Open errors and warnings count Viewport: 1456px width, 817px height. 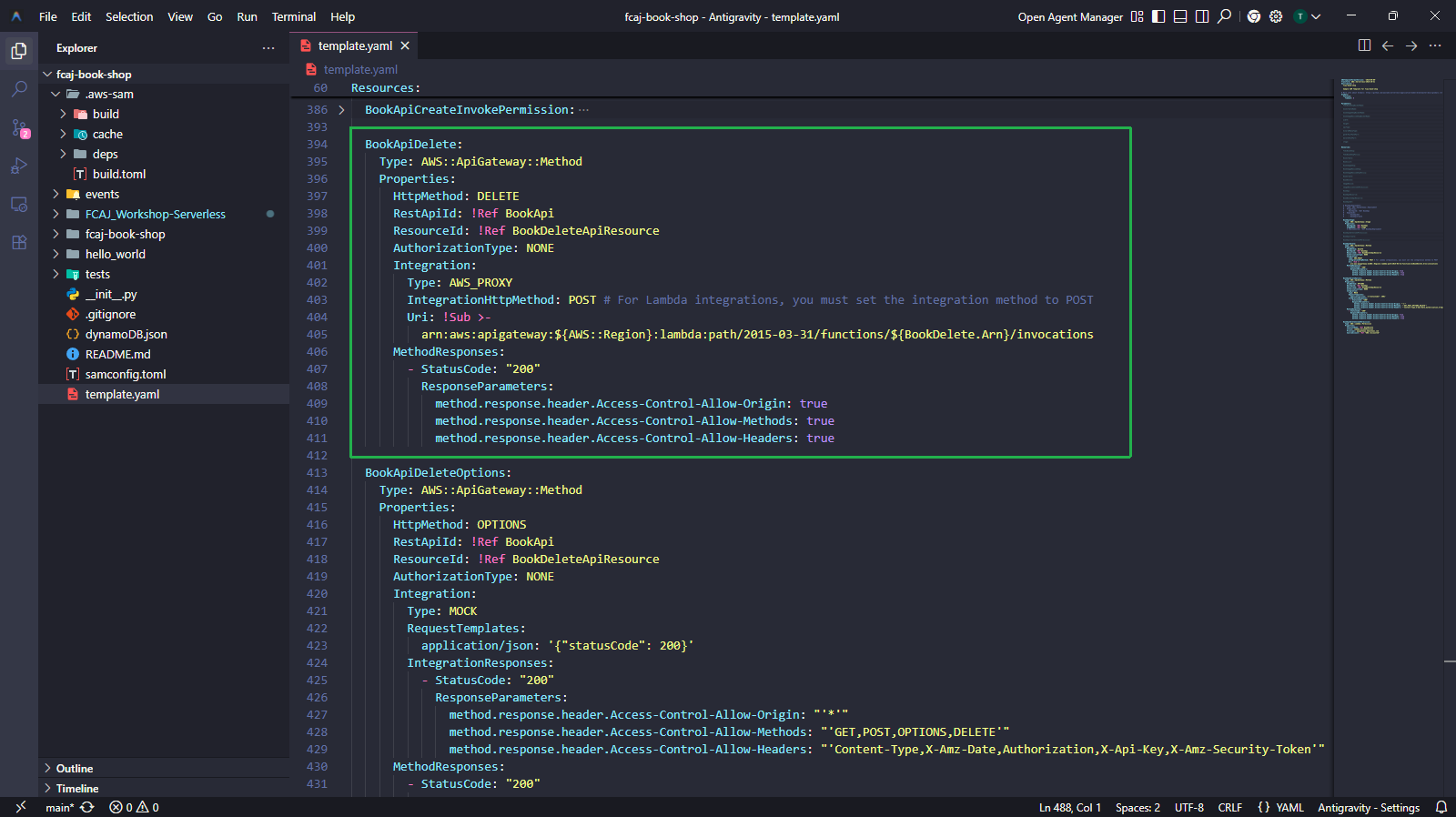(134, 808)
